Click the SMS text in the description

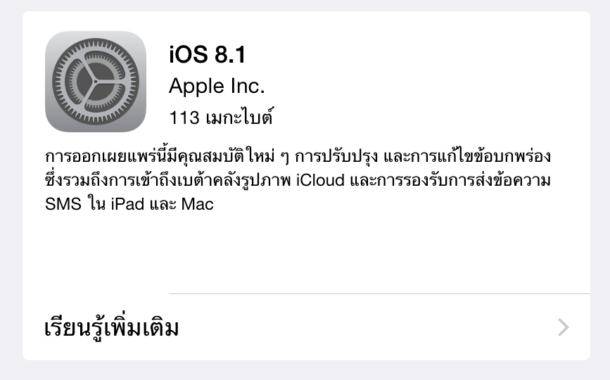63,204
